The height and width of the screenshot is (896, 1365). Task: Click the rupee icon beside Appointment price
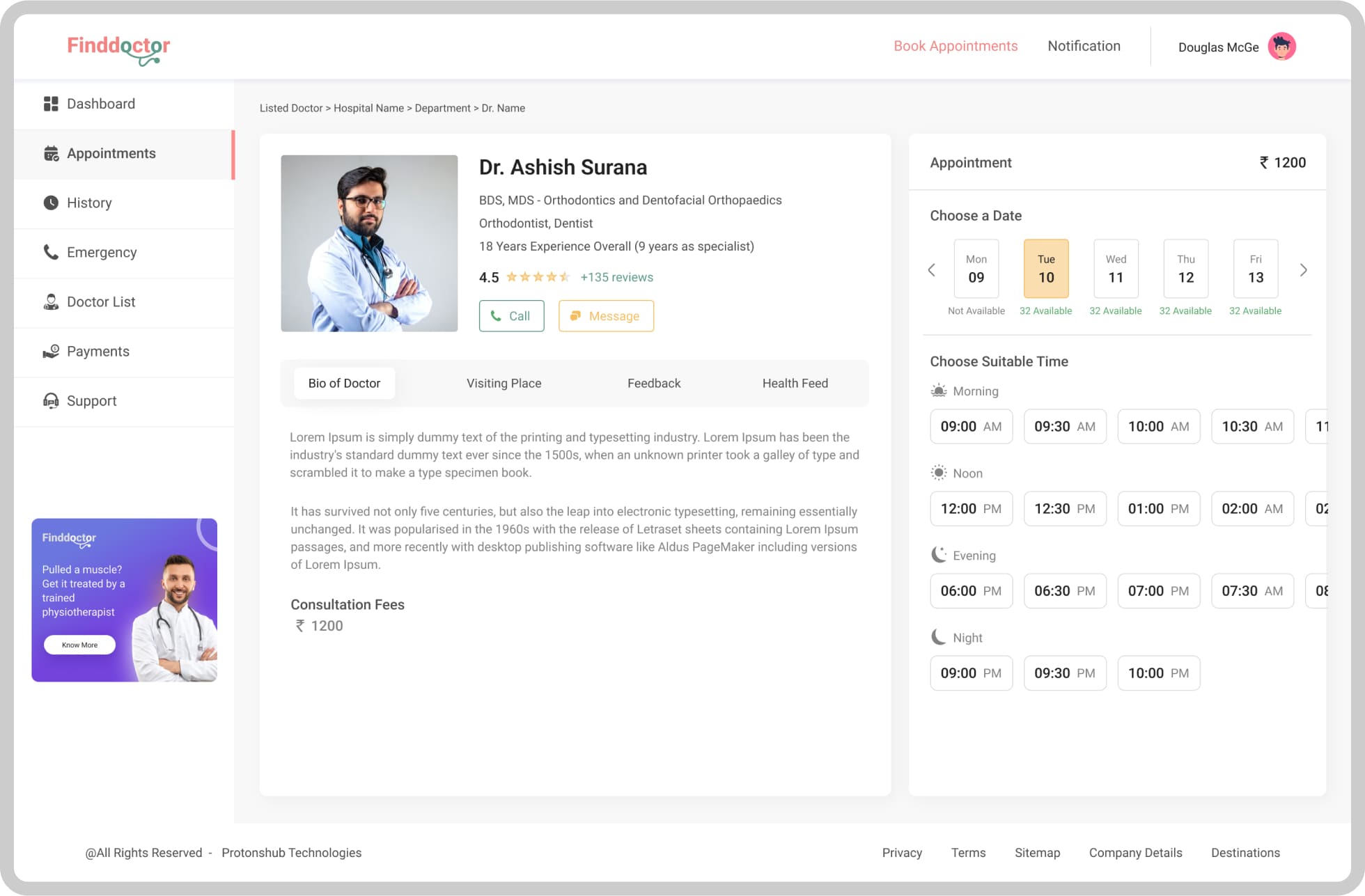[1263, 163]
